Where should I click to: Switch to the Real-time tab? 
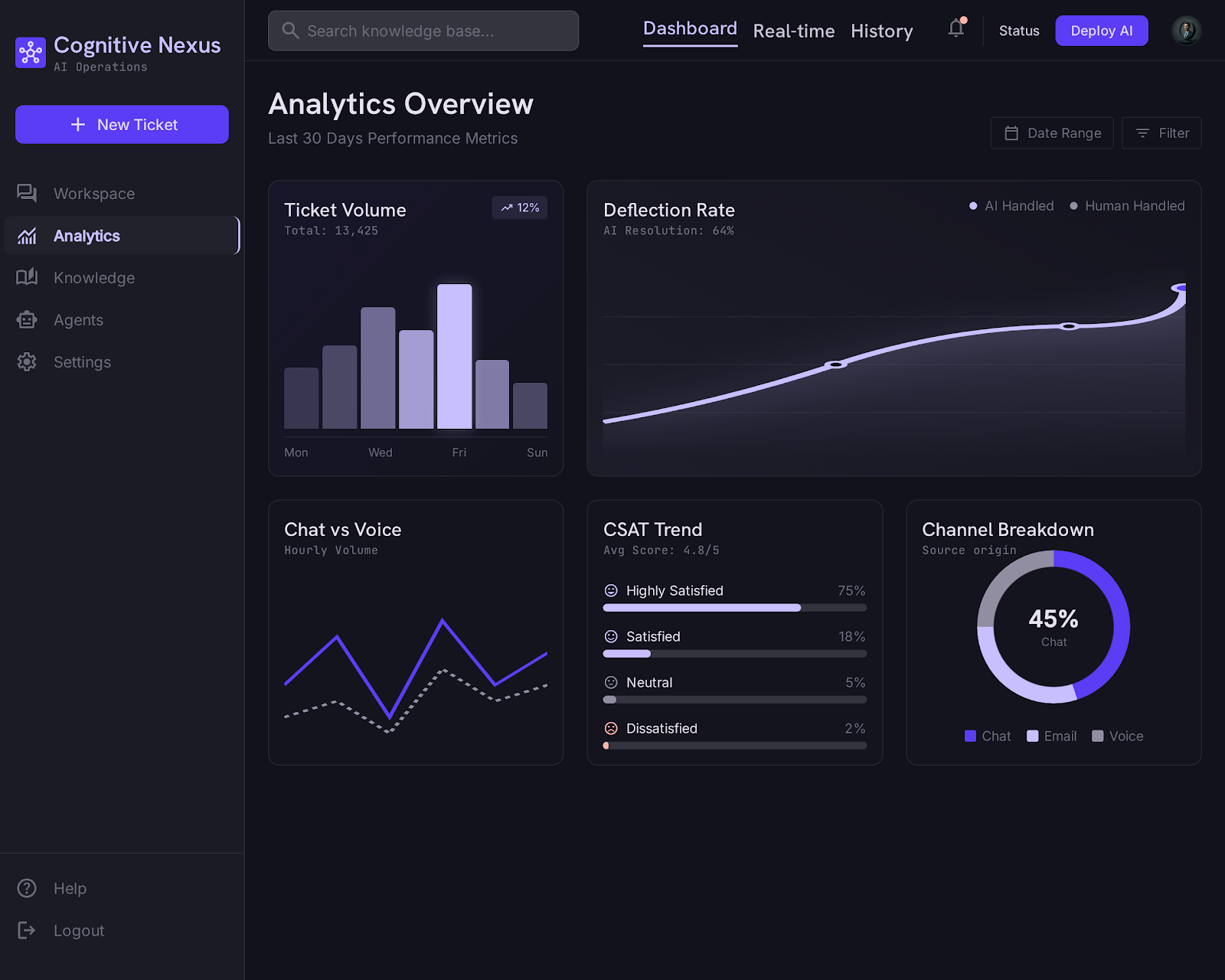[794, 31]
